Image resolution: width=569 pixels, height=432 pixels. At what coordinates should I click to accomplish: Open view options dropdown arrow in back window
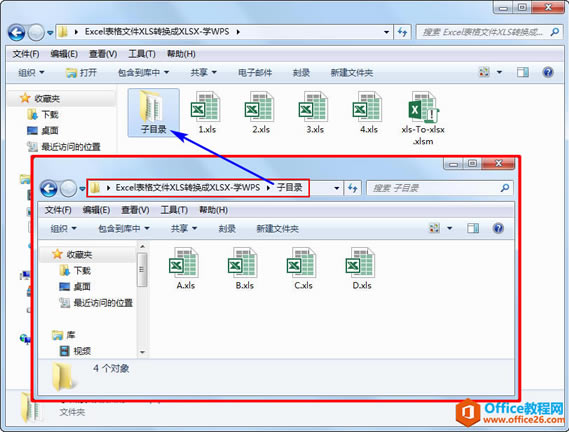(x=499, y=72)
